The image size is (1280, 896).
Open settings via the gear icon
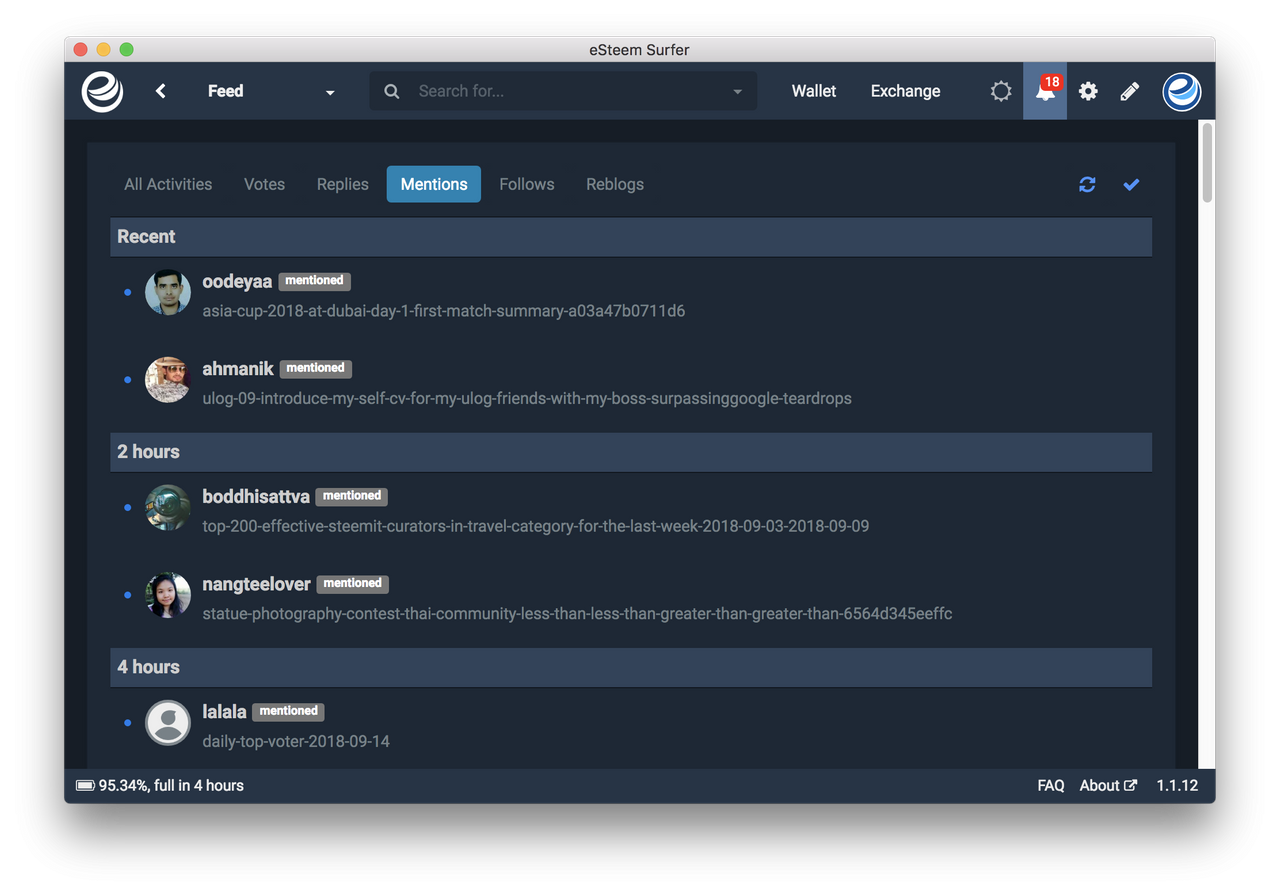[1088, 91]
